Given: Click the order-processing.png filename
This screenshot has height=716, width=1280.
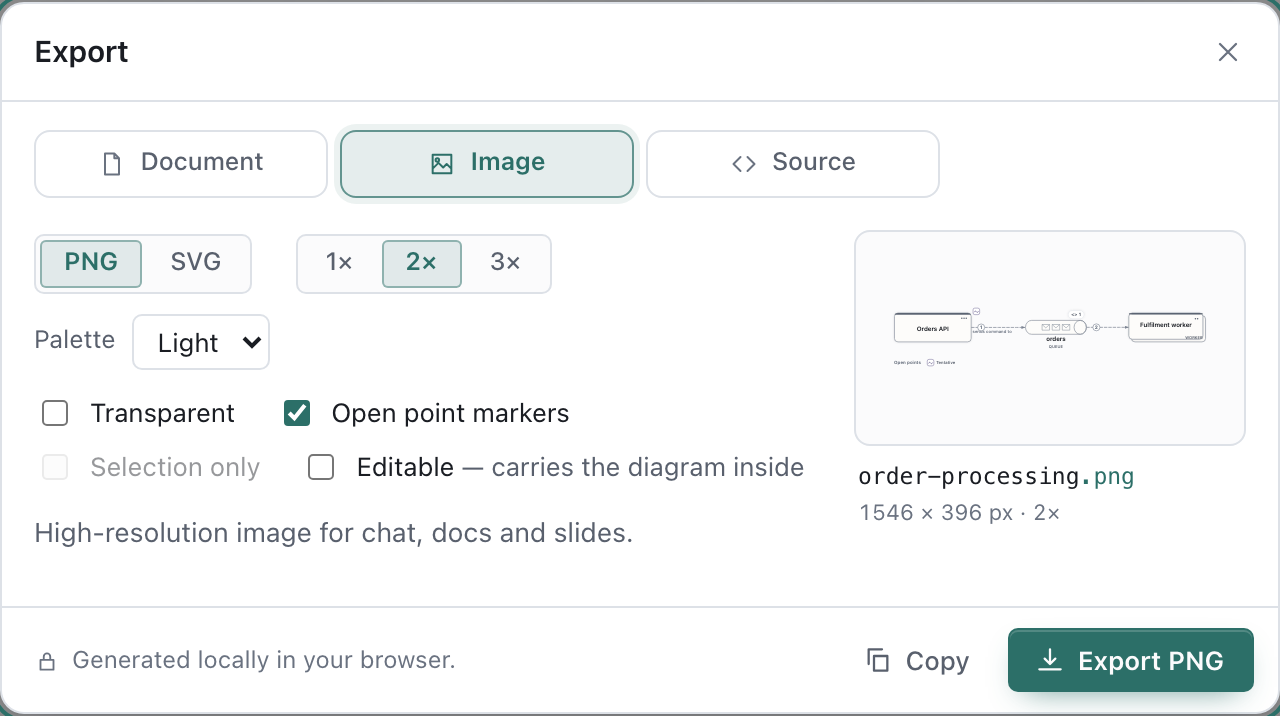Looking at the screenshot, I should pyautogui.click(x=996, y=476).
